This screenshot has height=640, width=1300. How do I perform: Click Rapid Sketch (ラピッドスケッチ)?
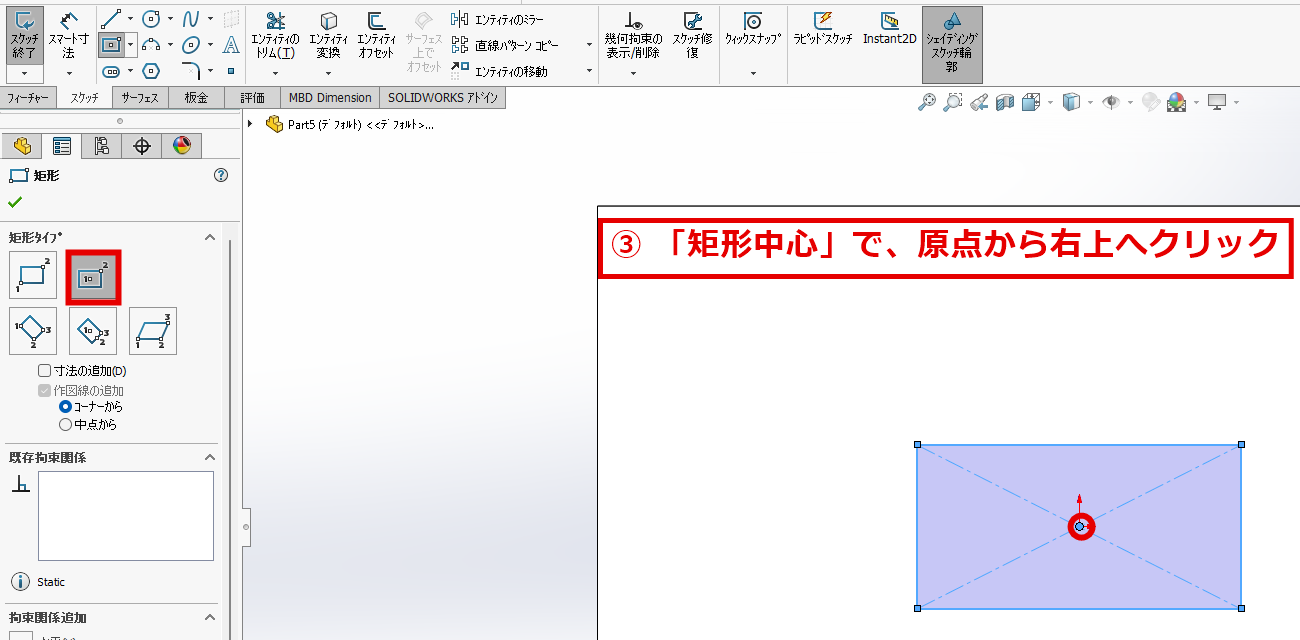coord(823,29)
